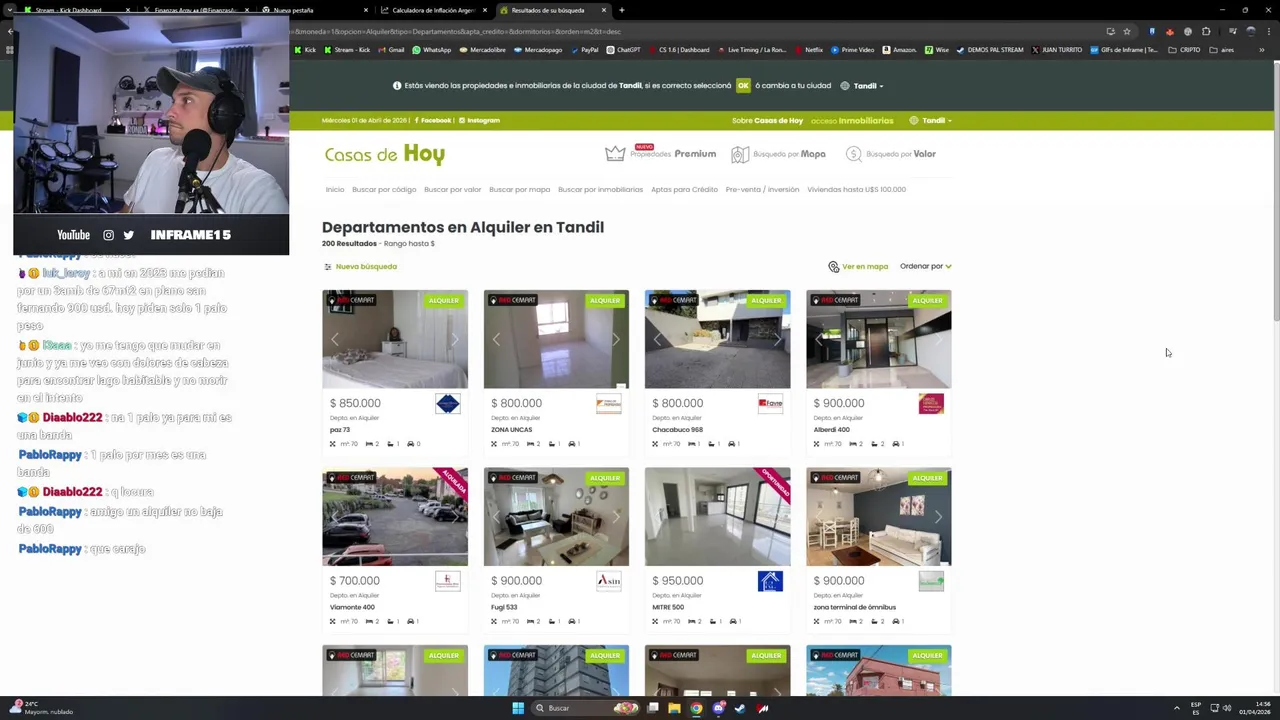Open the Facebook link in green bar
The width and height of the screenshot is (1280, 720).
tap(431, 120)
